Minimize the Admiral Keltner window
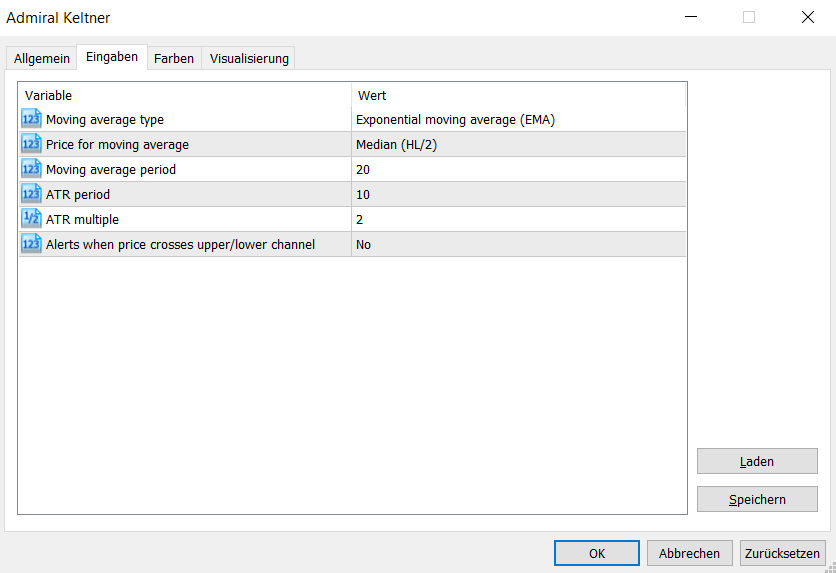 [691, 17]
